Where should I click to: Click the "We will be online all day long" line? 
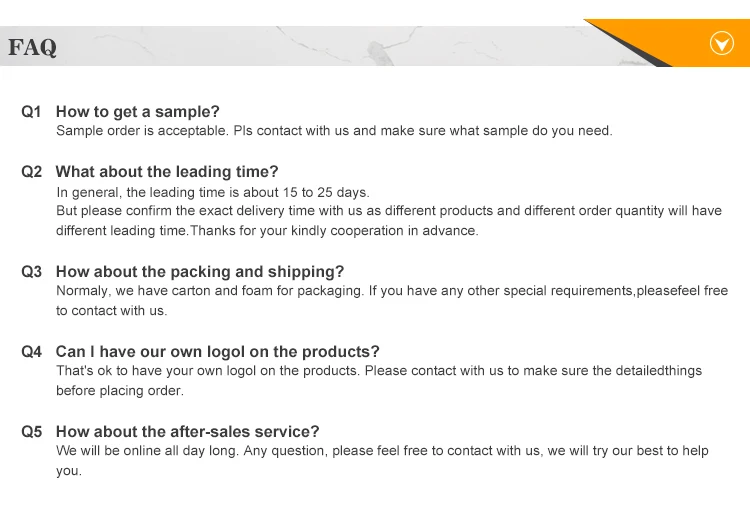(x=382, y=451)
